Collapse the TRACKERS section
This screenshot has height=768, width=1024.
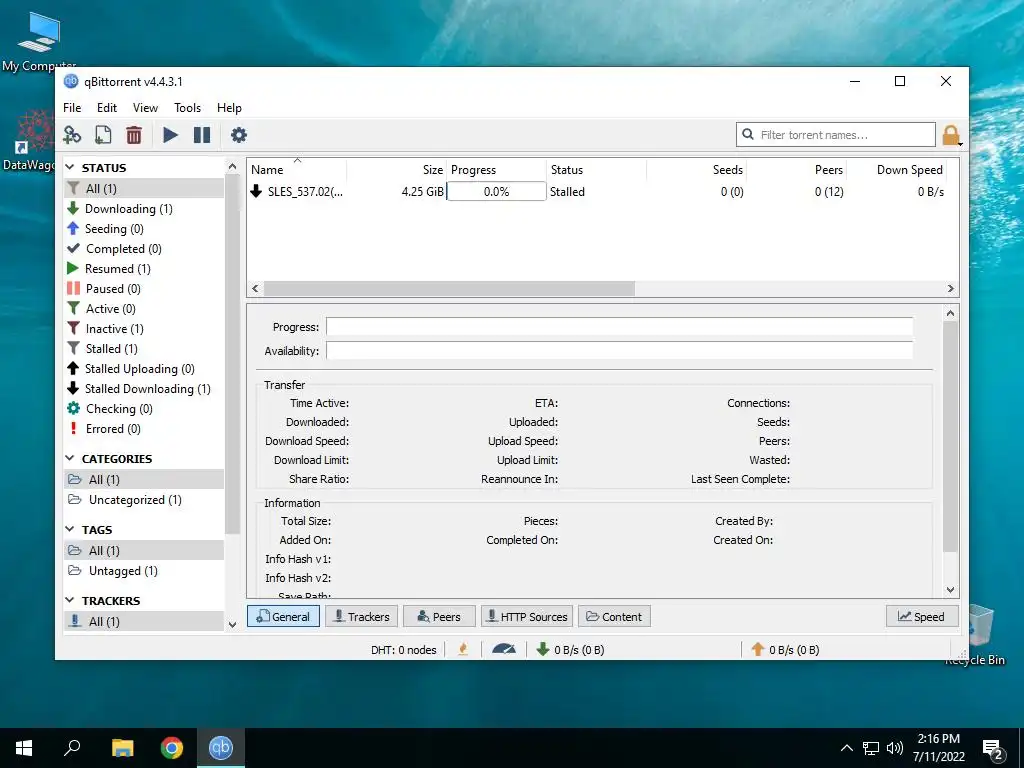pyautogui.click(x=70, y=600)
